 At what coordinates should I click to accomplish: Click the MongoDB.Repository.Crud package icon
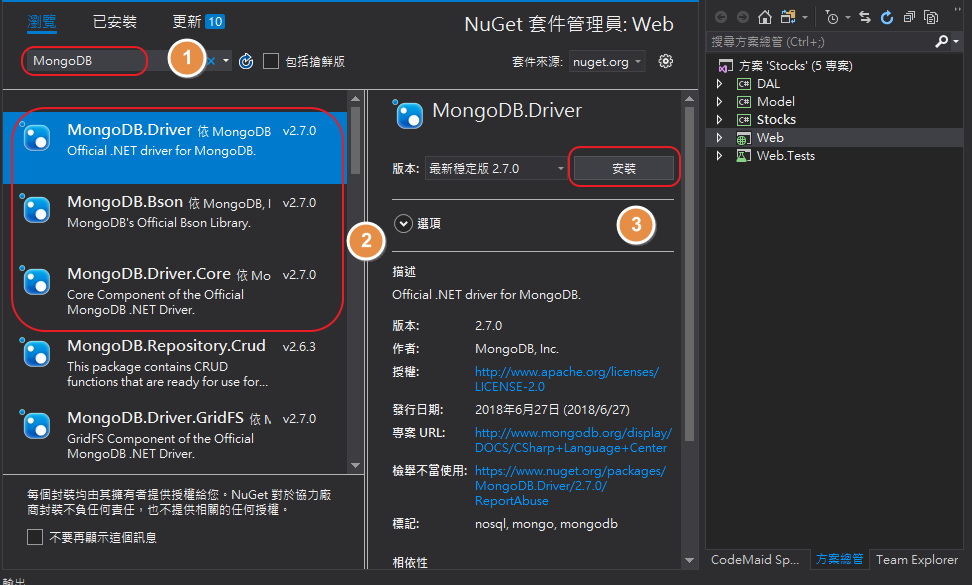[x=37, y=353]
